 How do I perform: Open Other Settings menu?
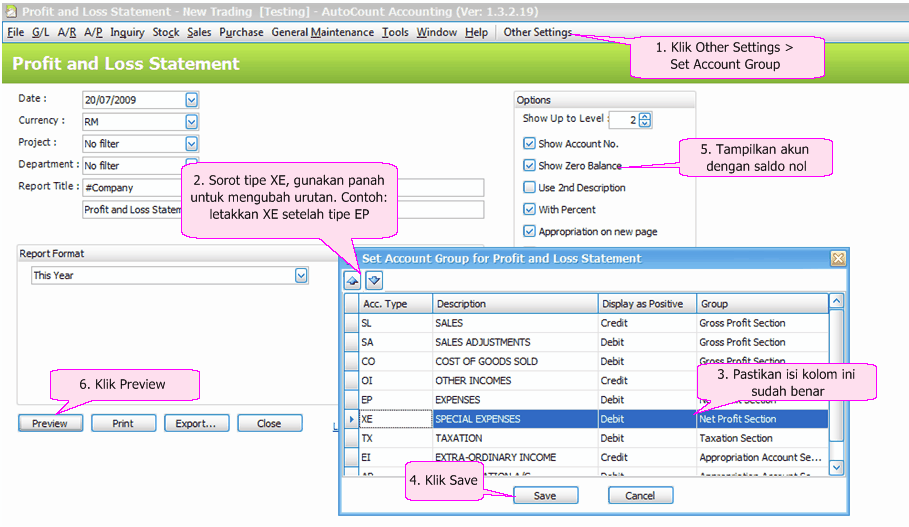(537, 32)
